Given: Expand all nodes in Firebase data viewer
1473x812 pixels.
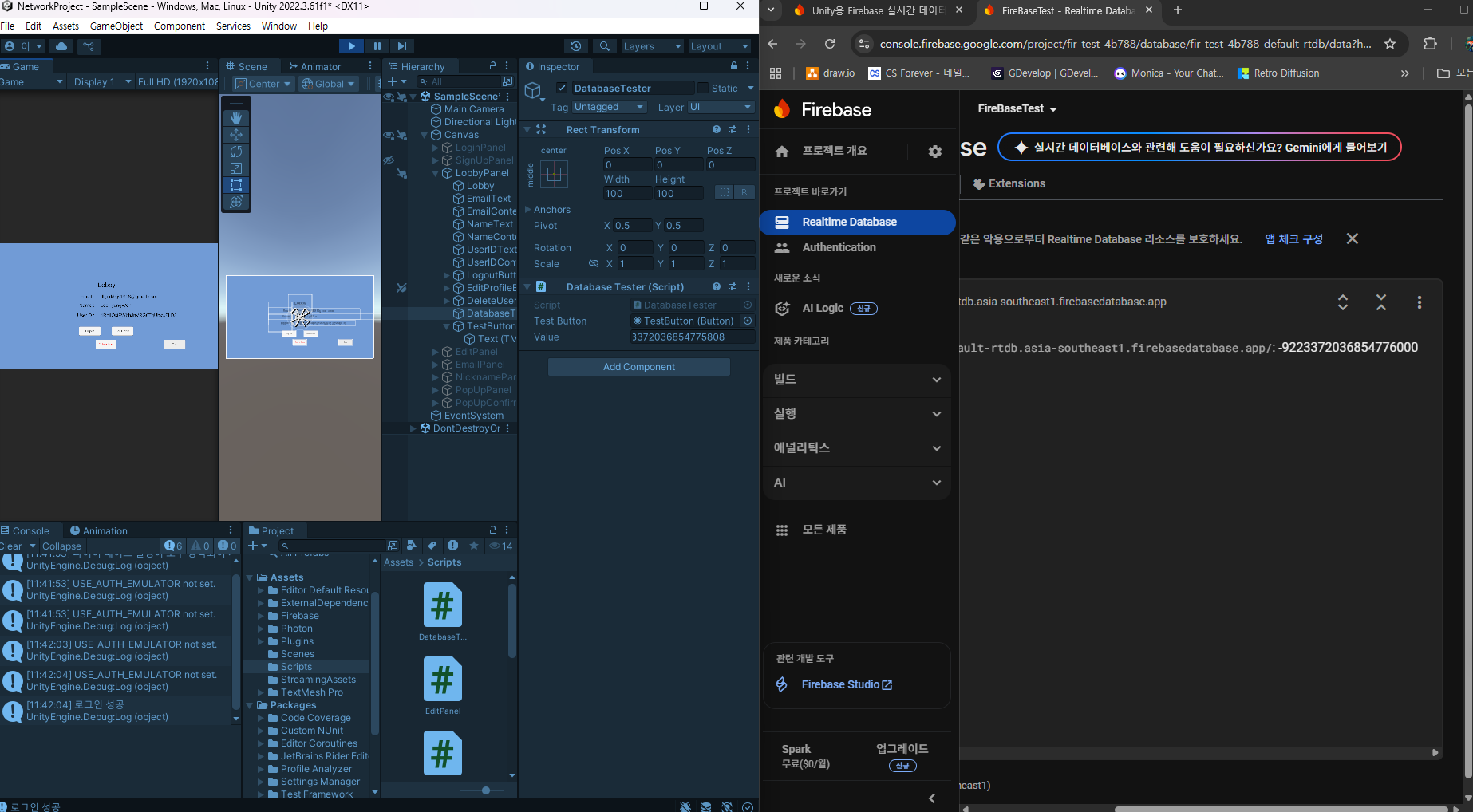Looking at the screenshot, I should (1343, 302).
